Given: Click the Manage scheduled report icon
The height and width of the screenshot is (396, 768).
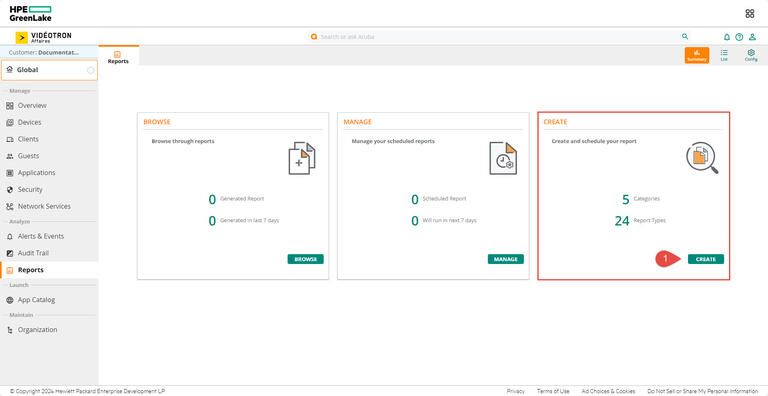Looking at the screenshot, I should [503, 158].
